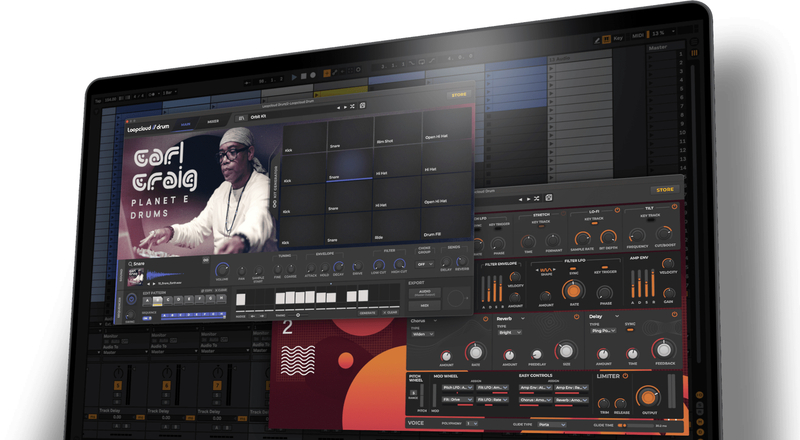Click the Stop button in Ableton transport
The height and width of the screenshot is (440, 800).
click(304, 77)
